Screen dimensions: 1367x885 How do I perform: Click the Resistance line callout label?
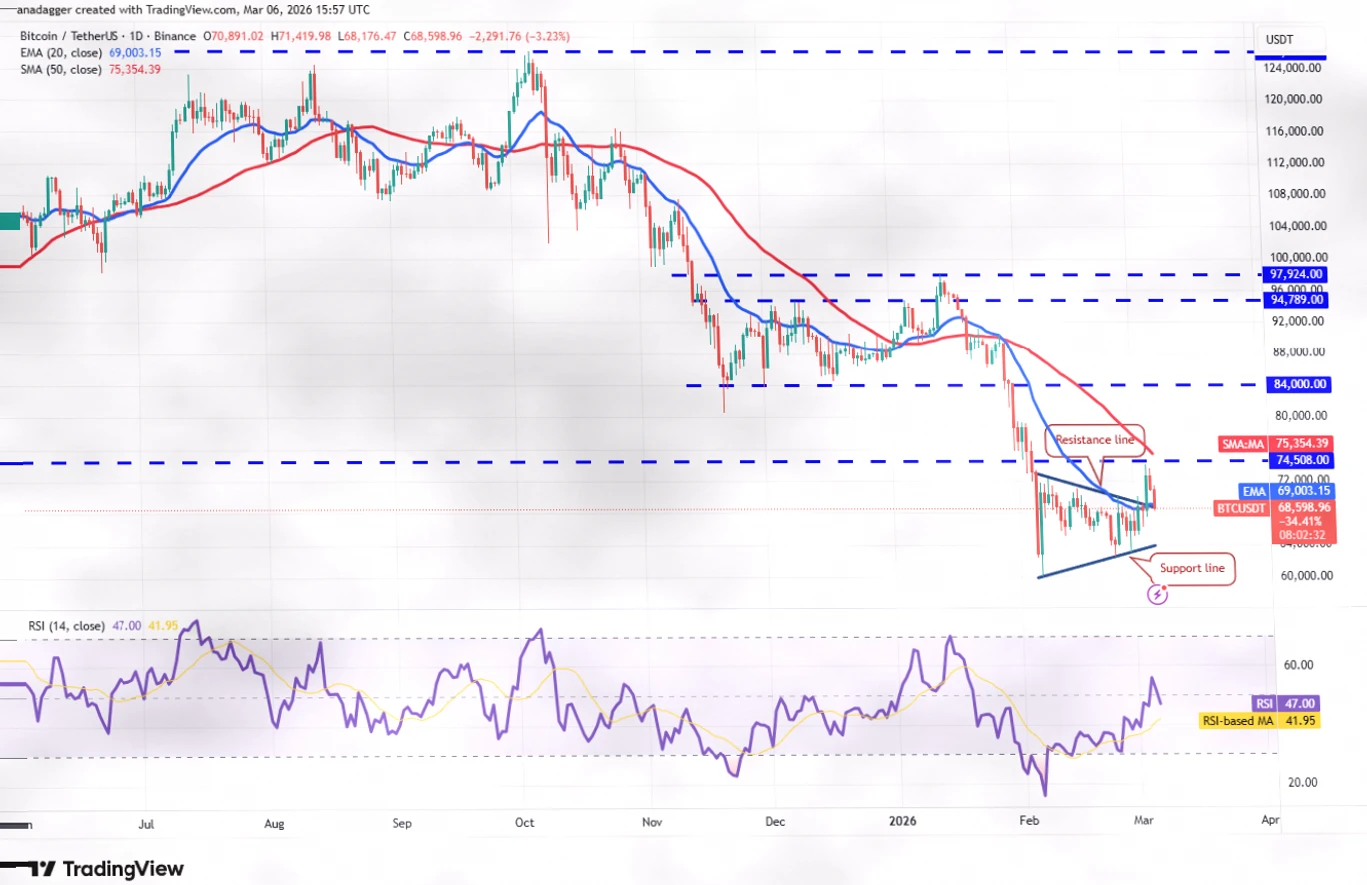point(1096,440)
